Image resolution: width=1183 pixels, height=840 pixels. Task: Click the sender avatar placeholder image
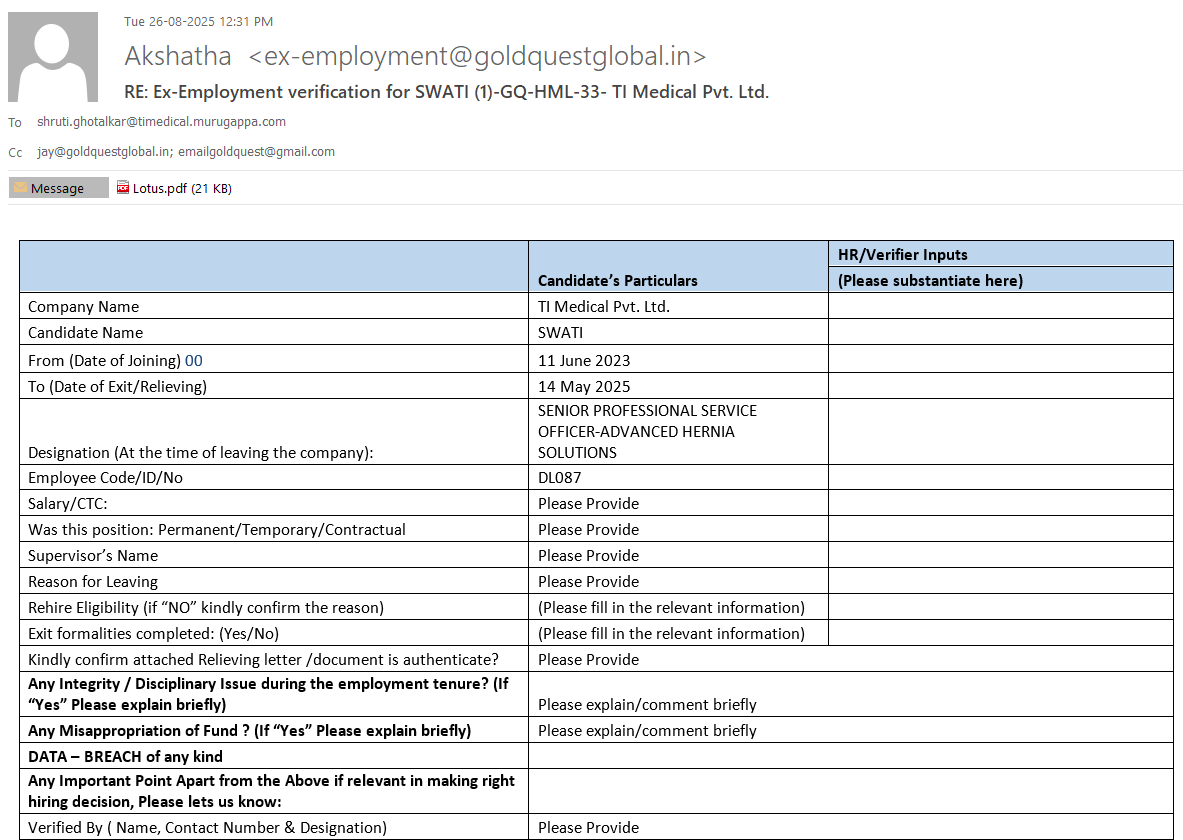[53, 57]
